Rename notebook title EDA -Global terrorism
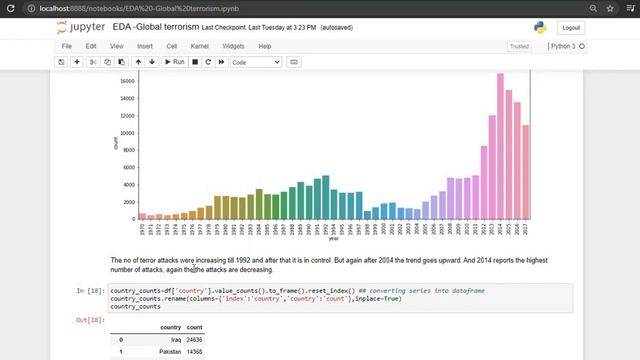Screen dimensions: 640x360 click(x=156, y=27)
